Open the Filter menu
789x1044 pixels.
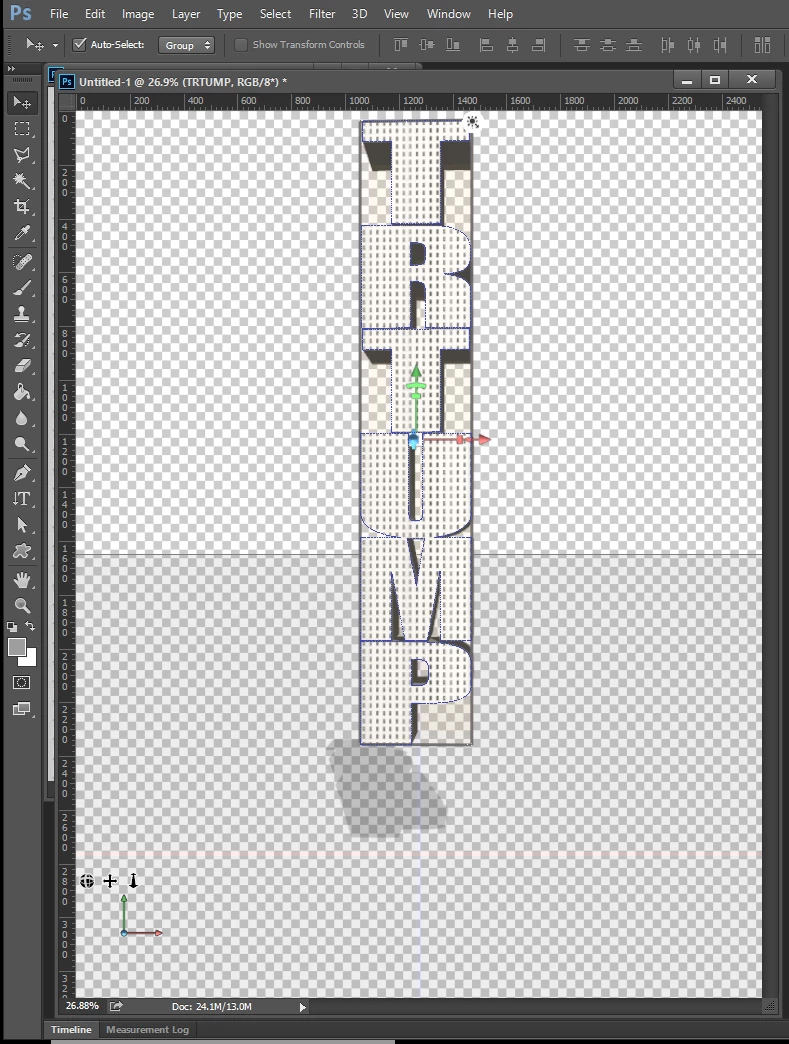pyautogui.click(x=322, y=13)
